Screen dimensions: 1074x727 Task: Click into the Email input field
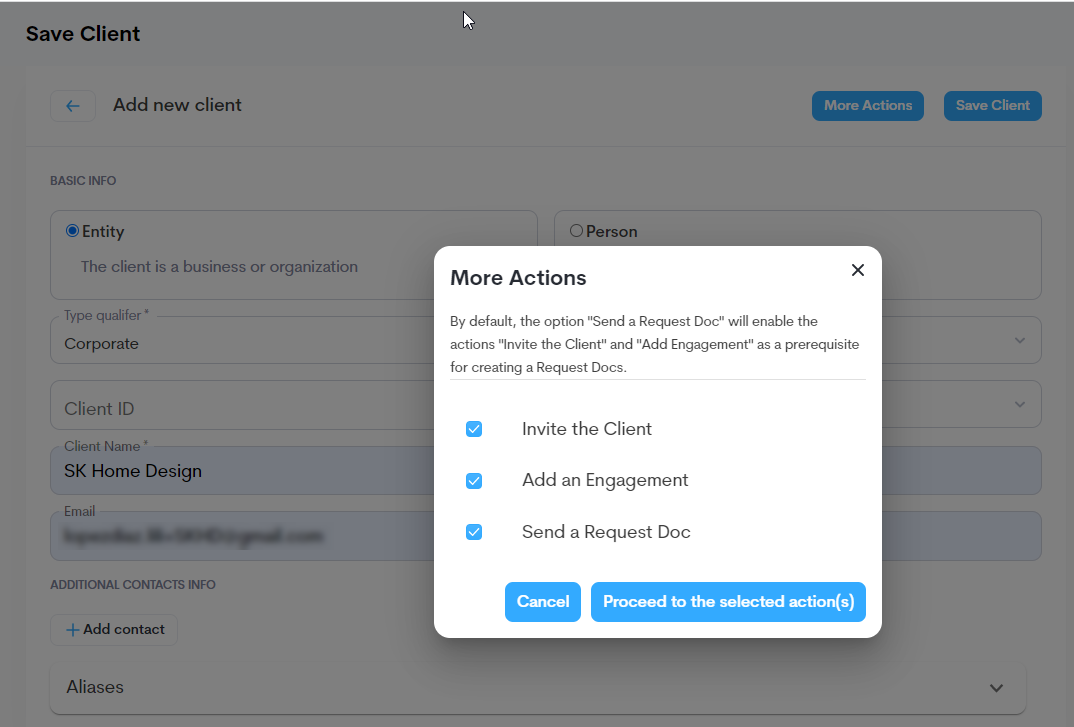240,537
